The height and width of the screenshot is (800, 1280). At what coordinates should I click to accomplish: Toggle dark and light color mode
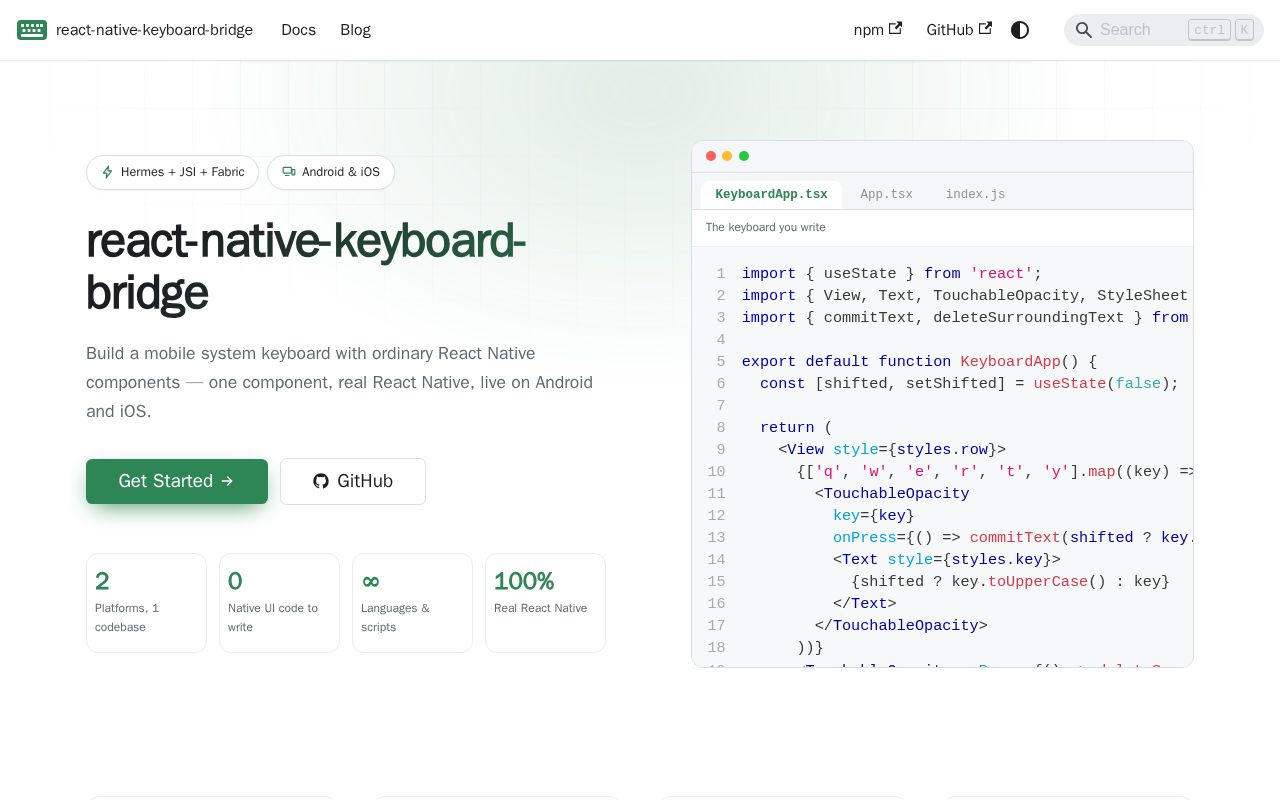[1020, 30]
